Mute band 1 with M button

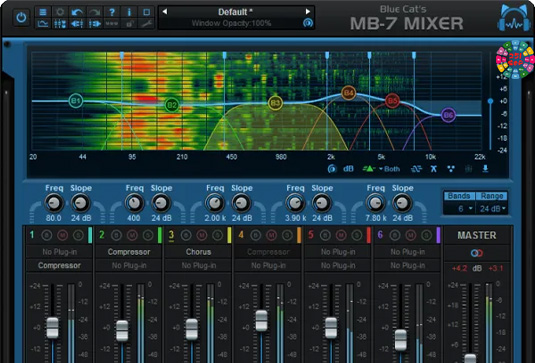pyautogui.click(x=62, y=235)
